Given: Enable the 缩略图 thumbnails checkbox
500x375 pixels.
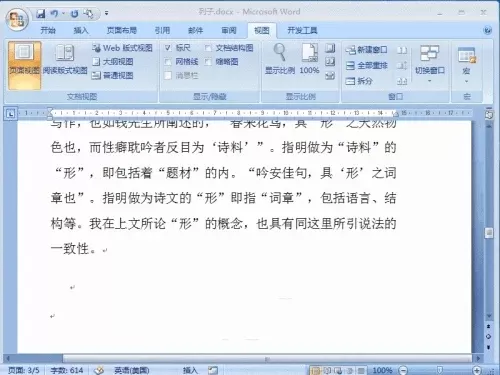Looking at the screenshot, I should click(208, 62).
